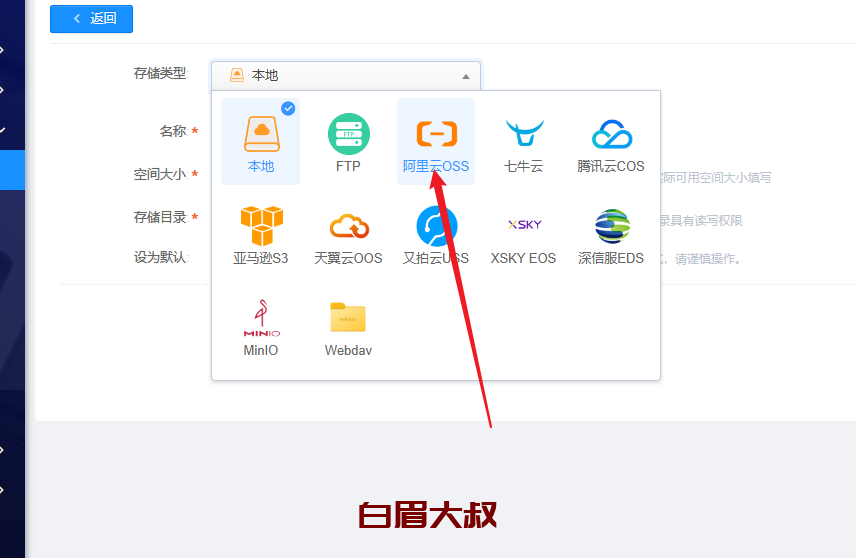Choose the Webdav folder icon
Viewport: 856px width, 558px height.
click(348, 317)
